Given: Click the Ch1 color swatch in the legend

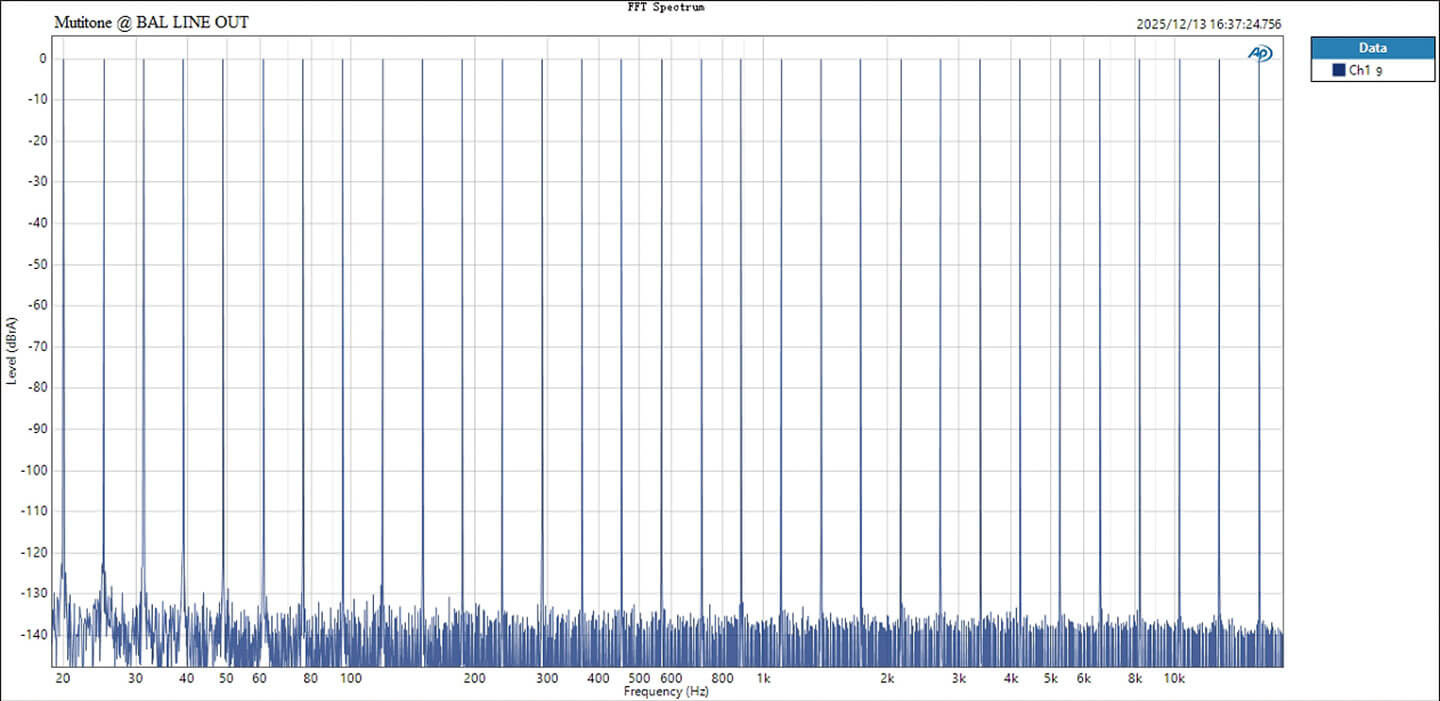Looking at the screenshot, I should coord(1338,70).
